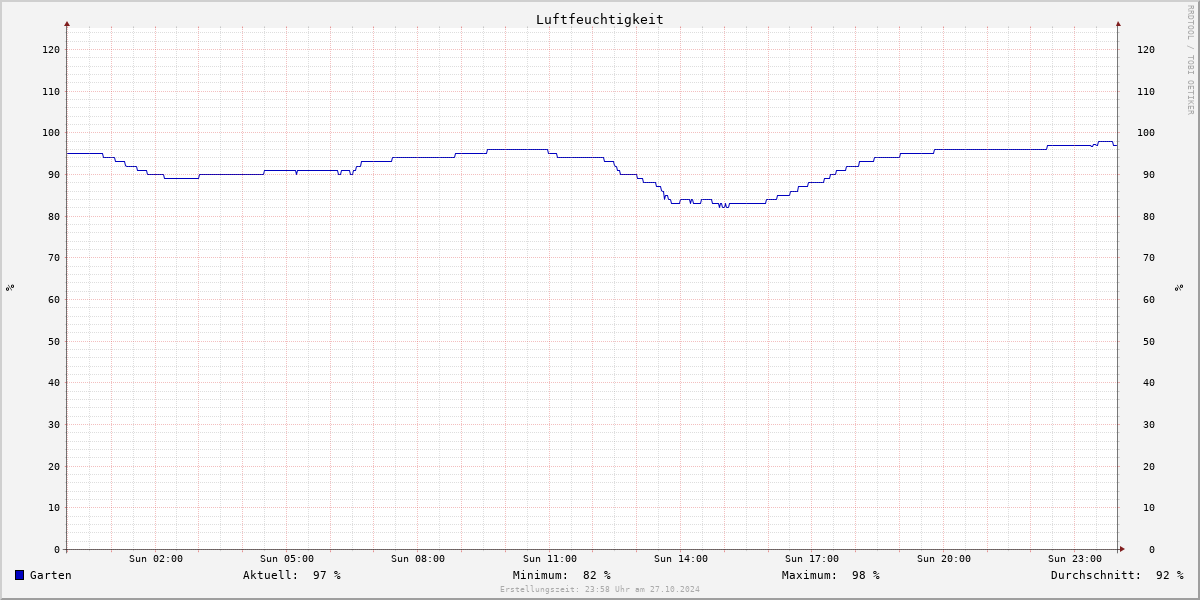Click the Sun 20:00 time axis label

coord(944,559)
